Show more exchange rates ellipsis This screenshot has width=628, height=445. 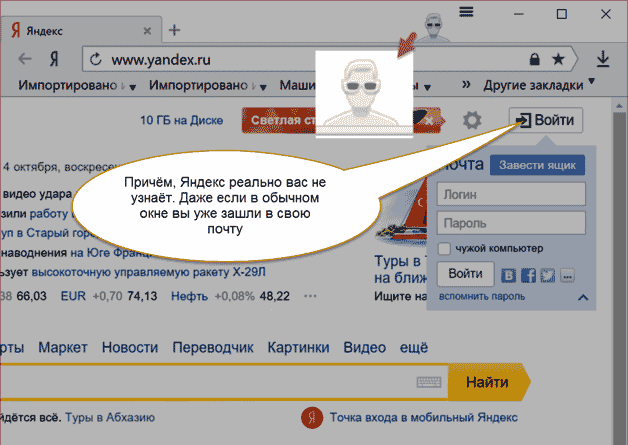310,296
